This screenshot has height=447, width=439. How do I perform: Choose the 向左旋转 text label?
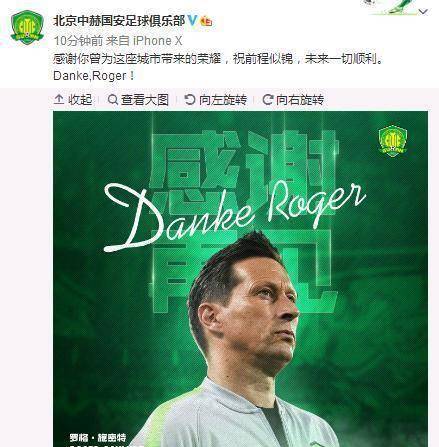[x=223, y=99]
